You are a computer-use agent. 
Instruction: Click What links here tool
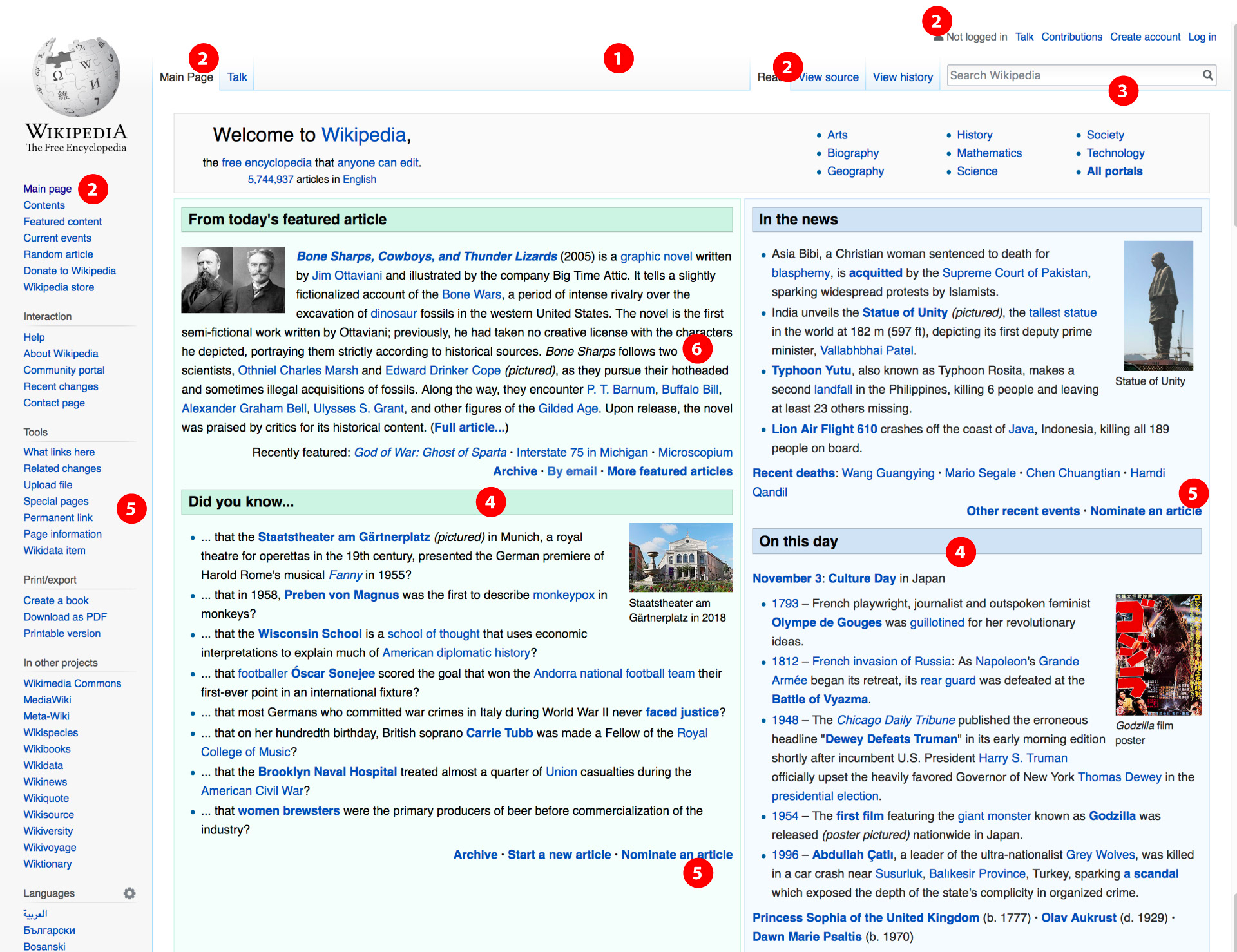pos(59,452)
